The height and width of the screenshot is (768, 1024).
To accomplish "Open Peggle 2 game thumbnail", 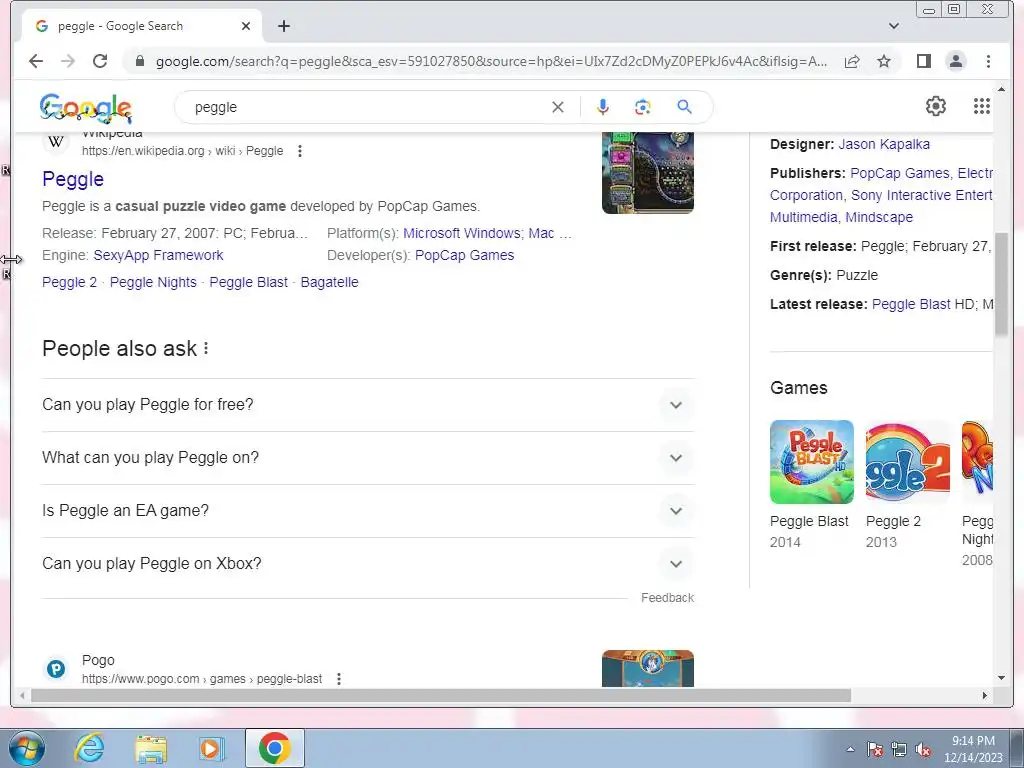I will [908, 462].
